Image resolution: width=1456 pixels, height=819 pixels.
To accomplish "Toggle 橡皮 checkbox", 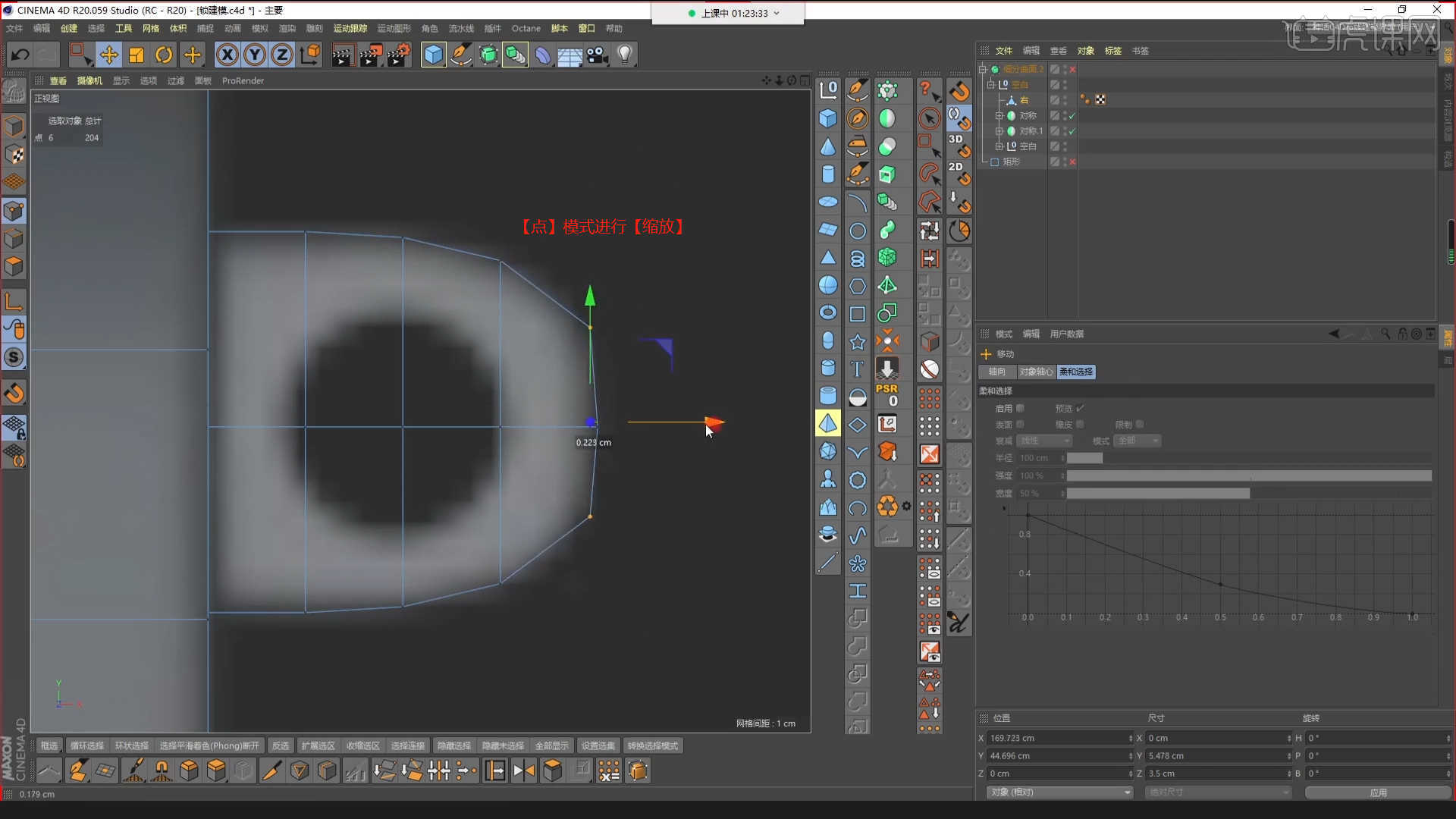I will click(1080, 424).
